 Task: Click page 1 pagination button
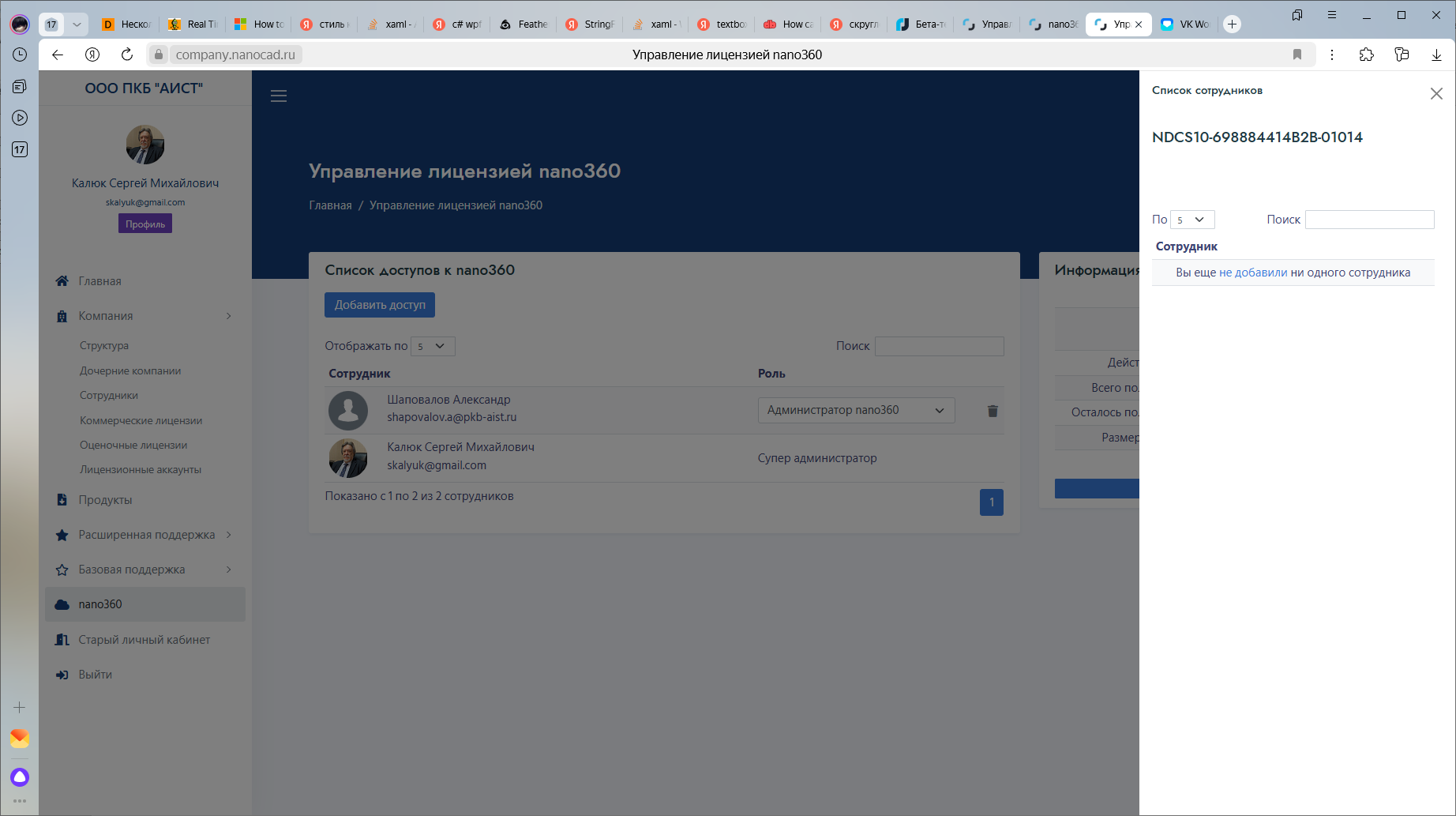(992, 502)
